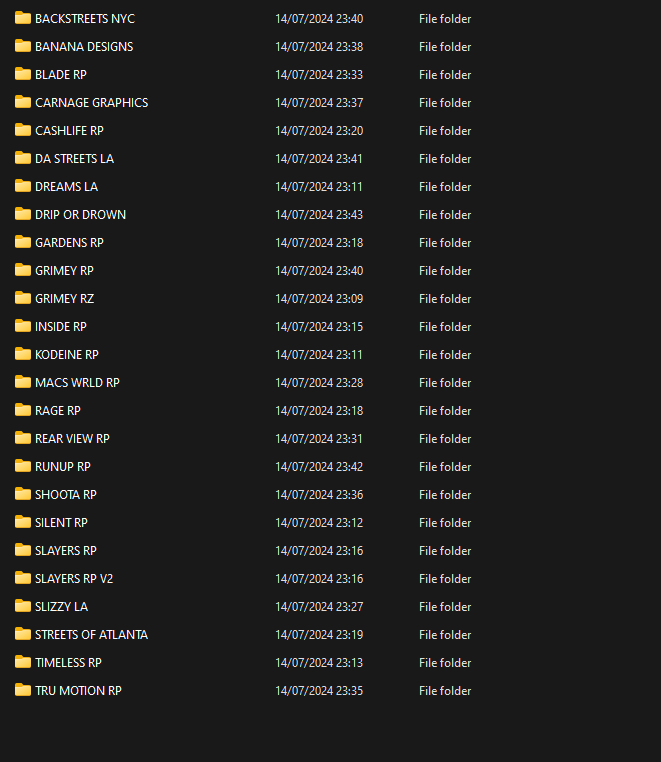Click the date '14/07/2024 23:13'

(319, 663)
